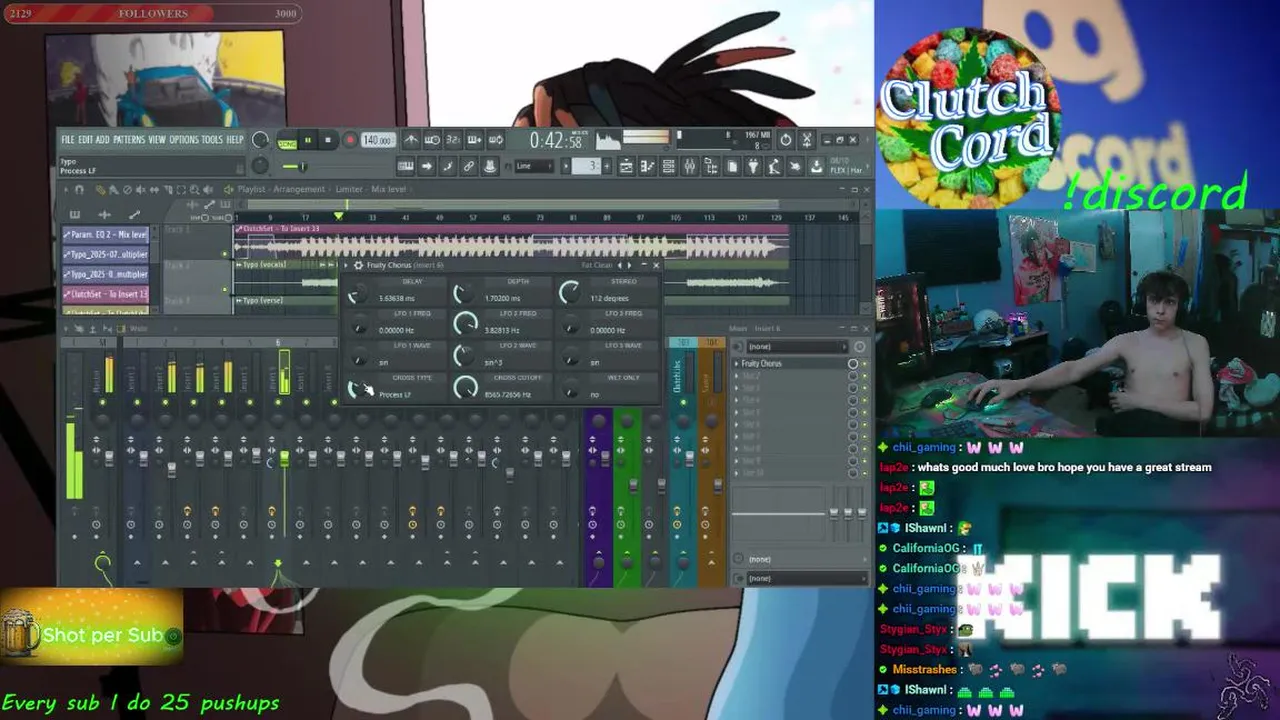Click the stop playback button
This screenshot has height=720, width=1280.
click(x=328, y=141)
